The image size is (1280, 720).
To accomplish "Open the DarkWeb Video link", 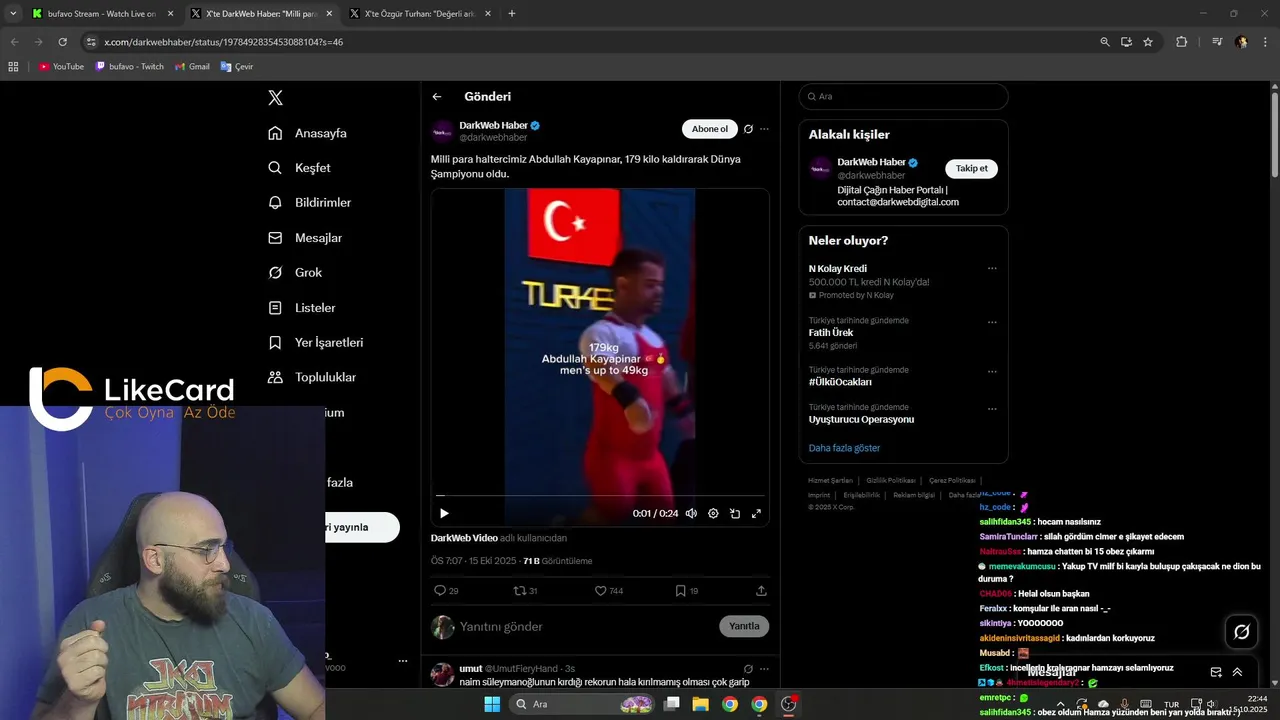I will click(464, 538).
